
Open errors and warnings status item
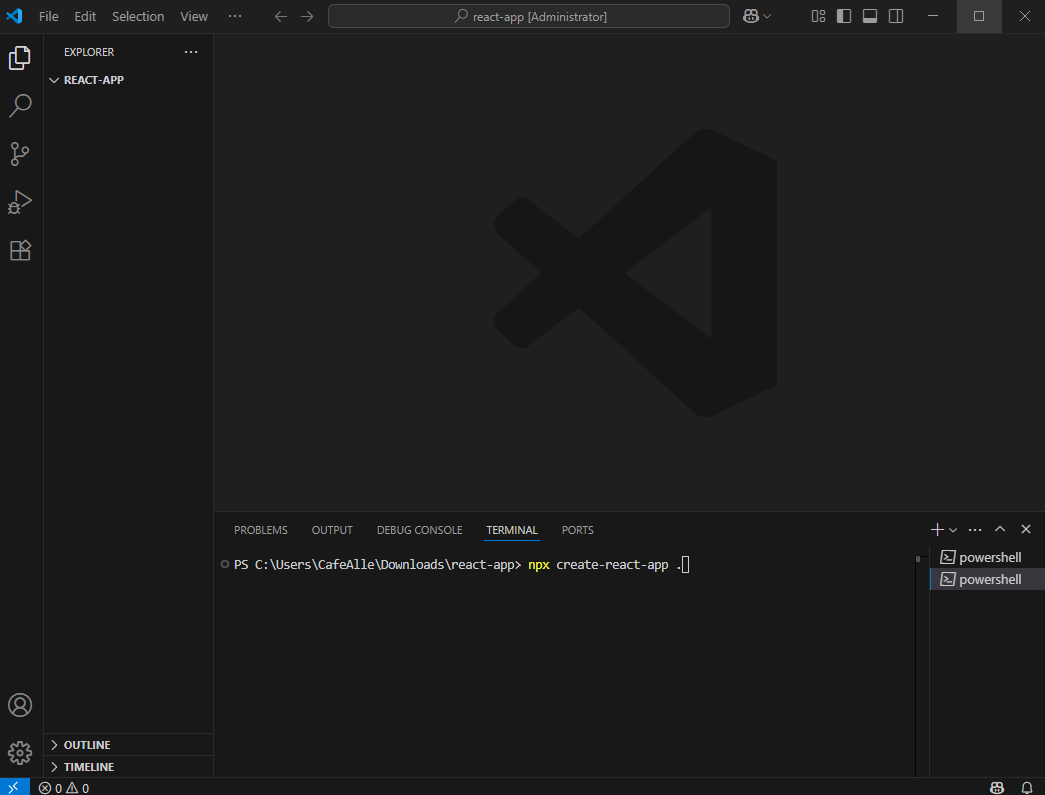tap(64, 788)
